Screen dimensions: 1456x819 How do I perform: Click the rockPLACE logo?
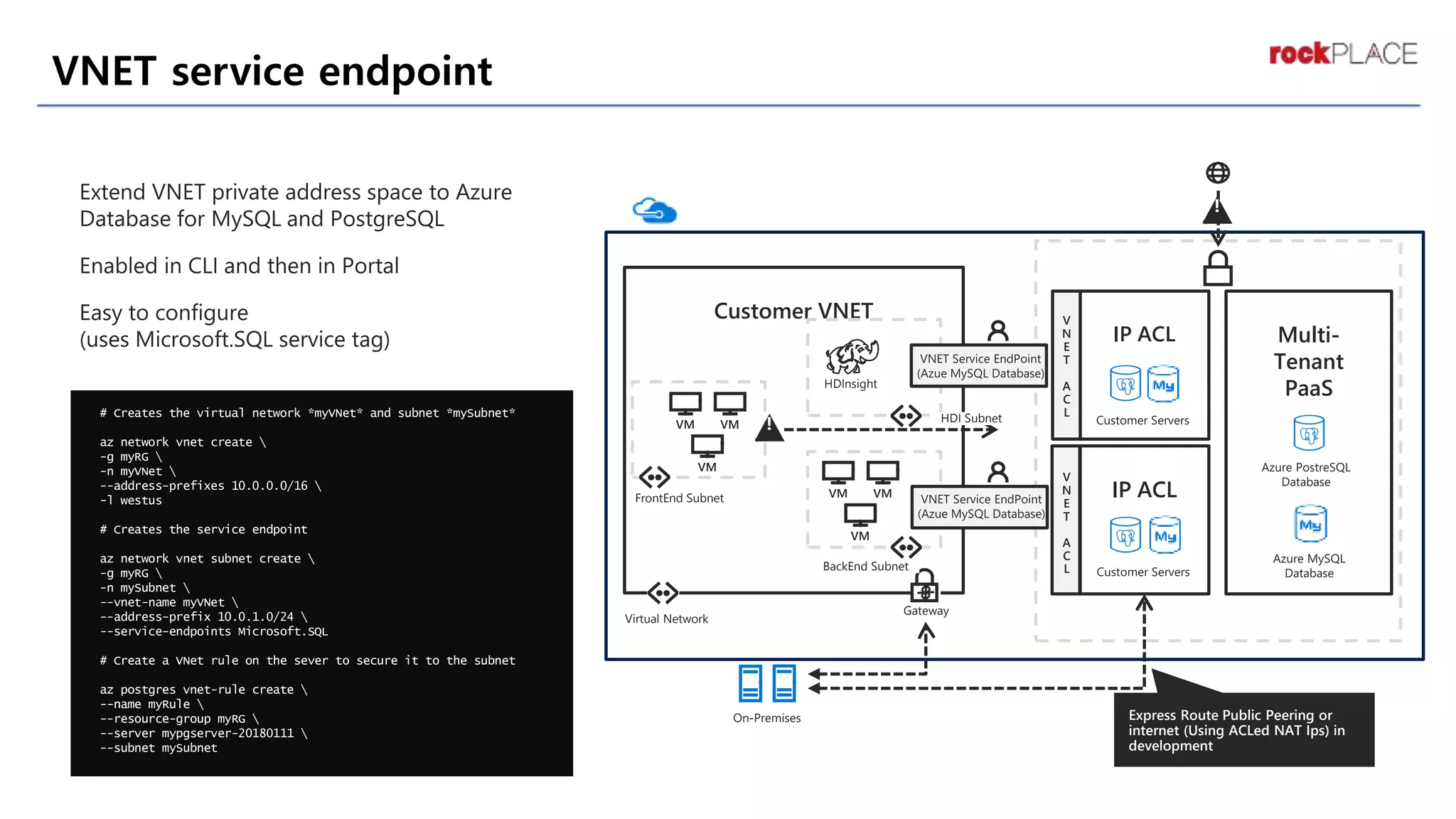pos(1343,54)
